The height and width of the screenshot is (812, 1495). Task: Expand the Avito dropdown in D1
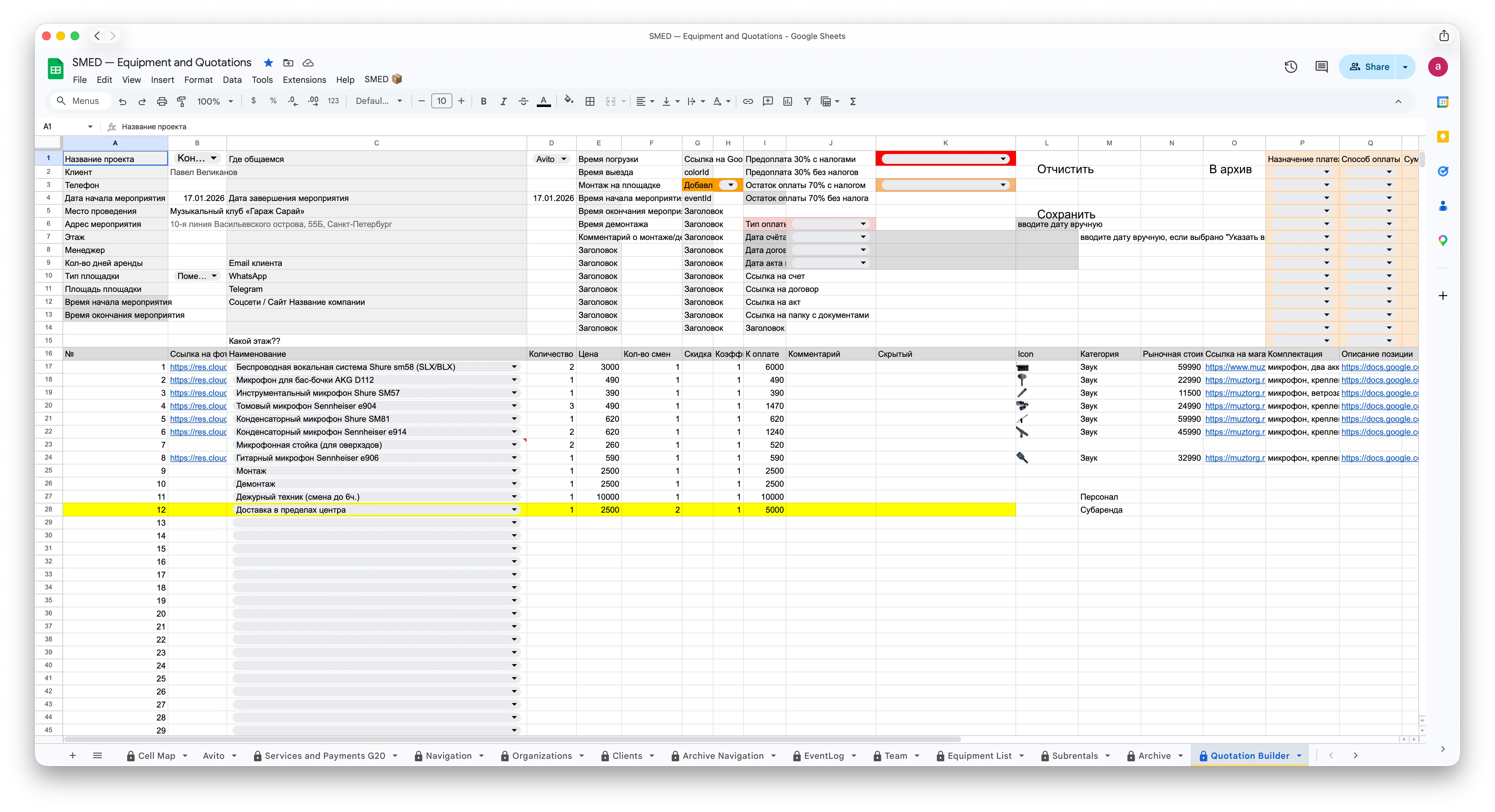[x=563, y=159]
